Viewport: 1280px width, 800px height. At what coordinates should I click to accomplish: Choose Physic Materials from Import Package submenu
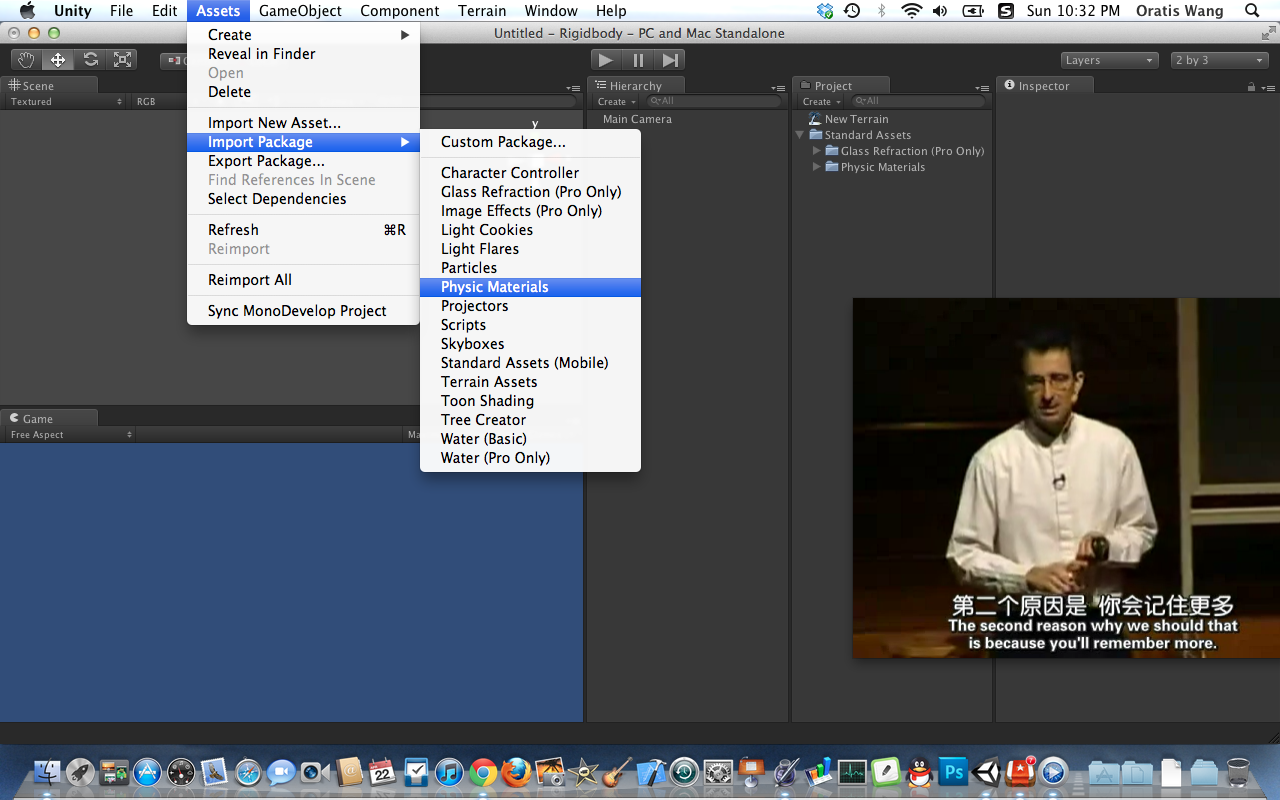click(530, 287)
